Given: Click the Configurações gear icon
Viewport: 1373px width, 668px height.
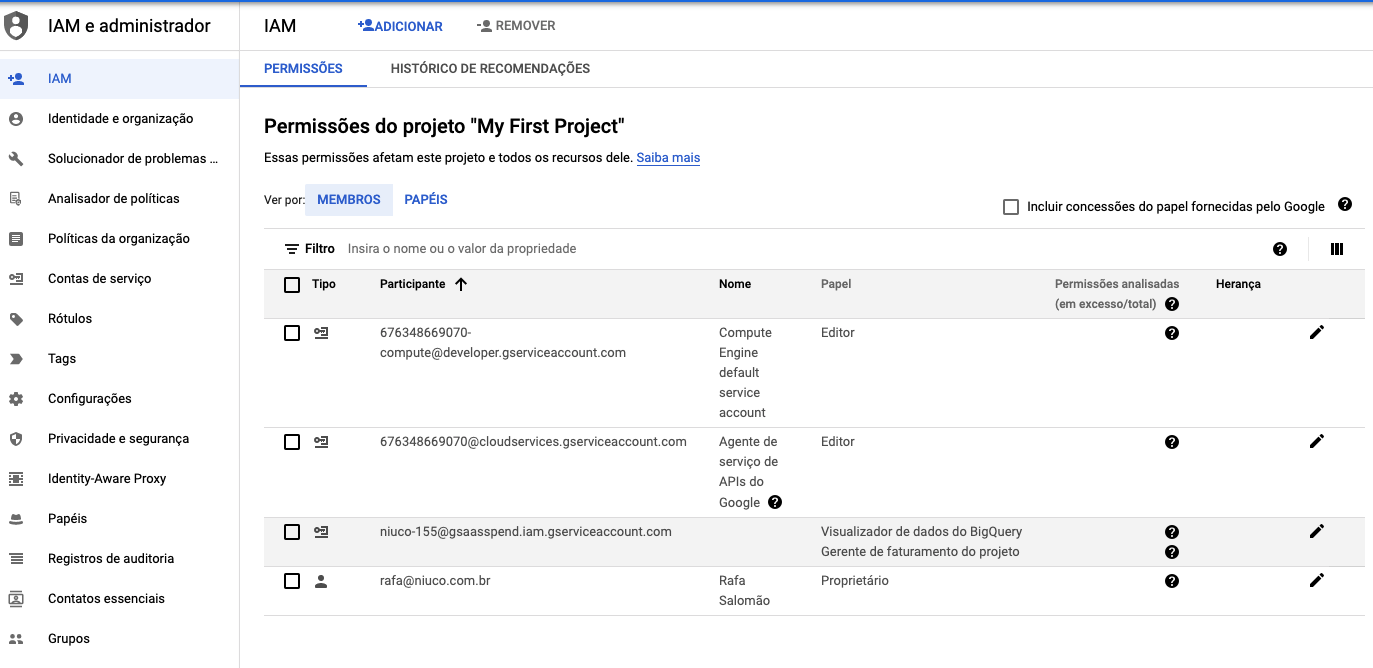Looking at the screenshot, I should (16, 399).
